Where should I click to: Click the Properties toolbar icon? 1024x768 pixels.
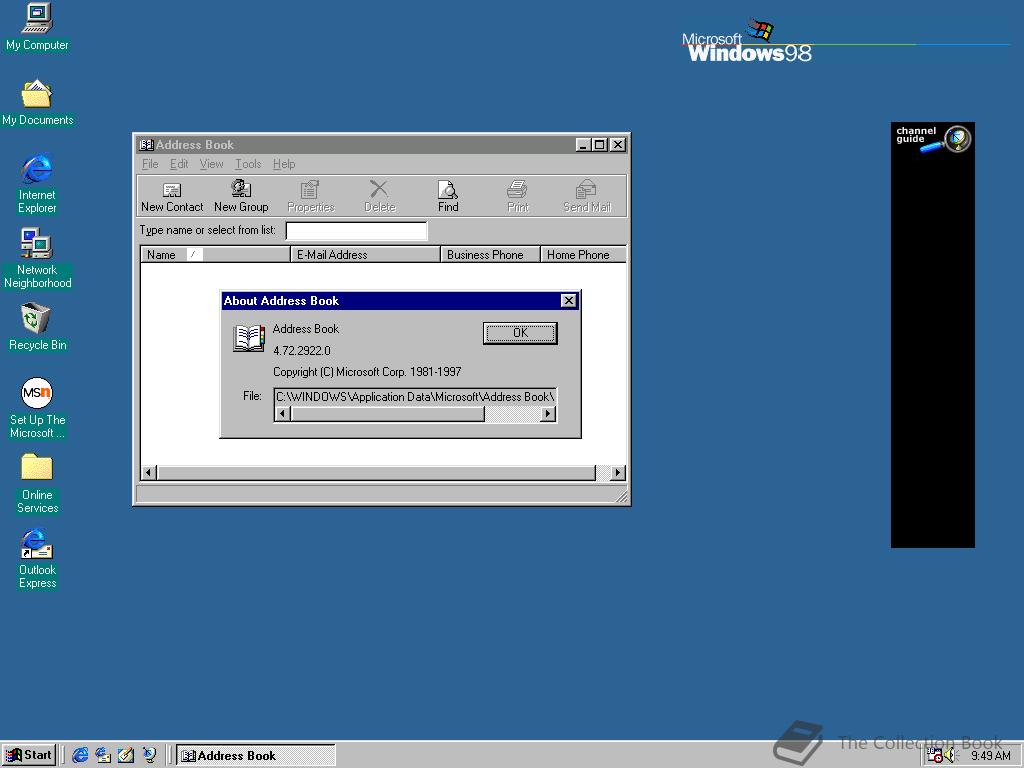310,197
